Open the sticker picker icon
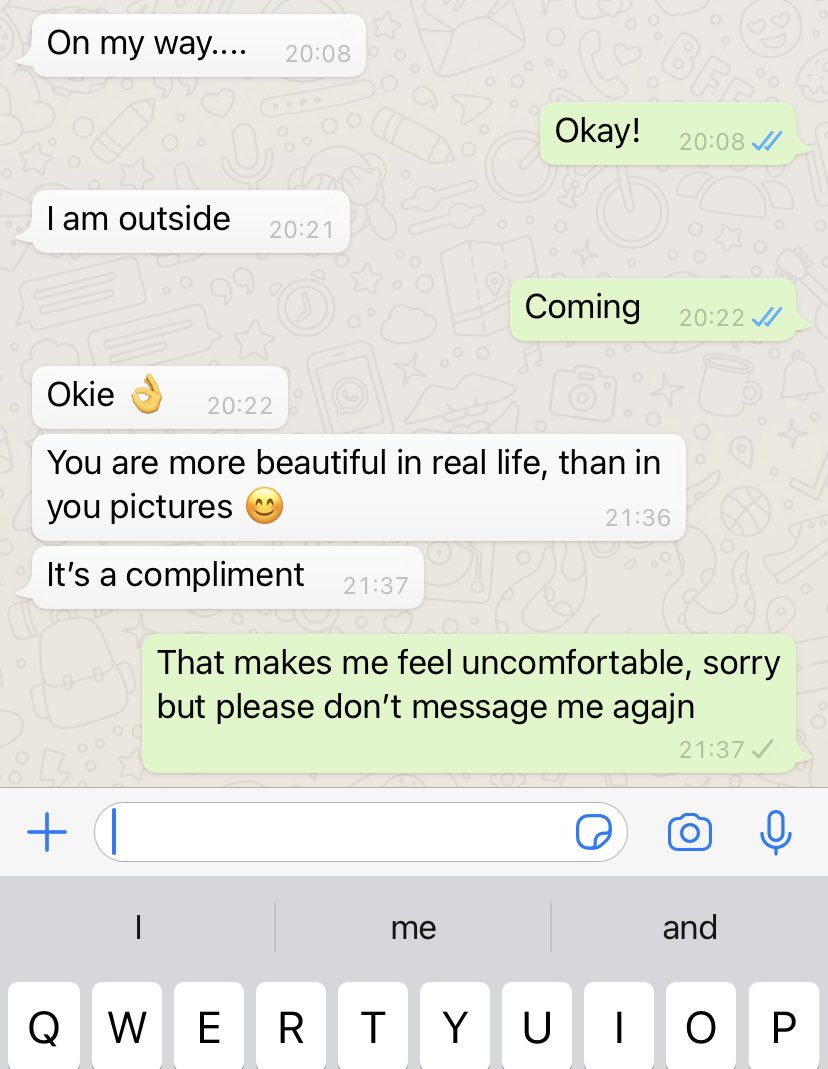 tap(594, 832)
